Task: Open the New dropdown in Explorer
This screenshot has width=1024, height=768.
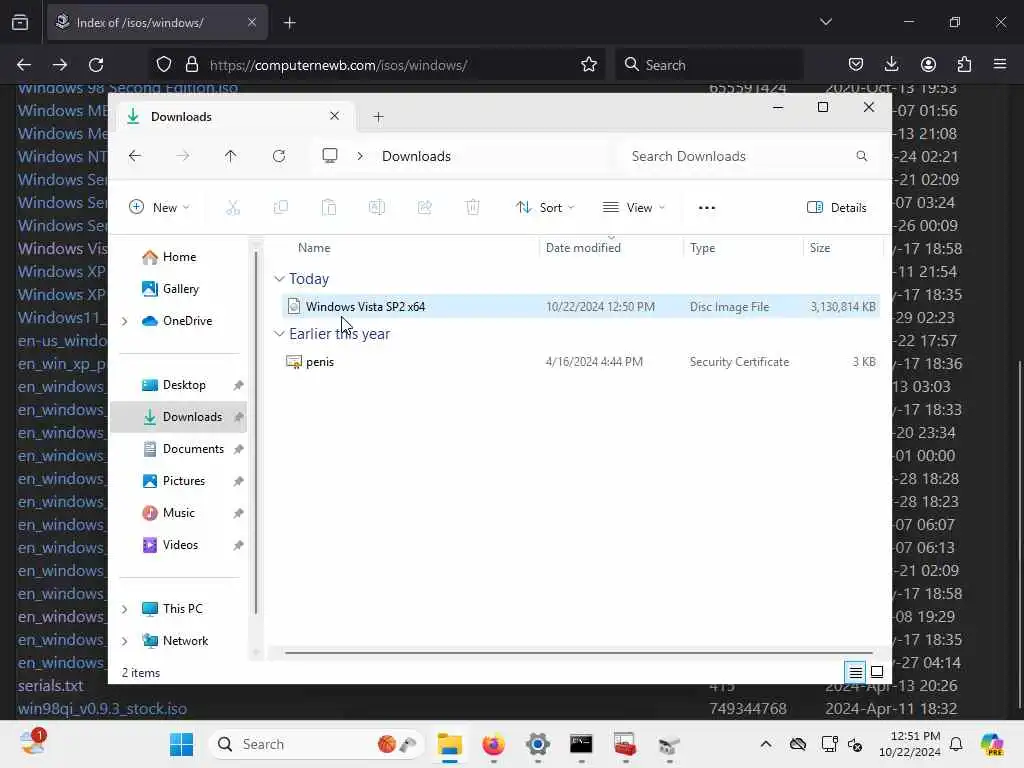Action: (x=159, y=208)
